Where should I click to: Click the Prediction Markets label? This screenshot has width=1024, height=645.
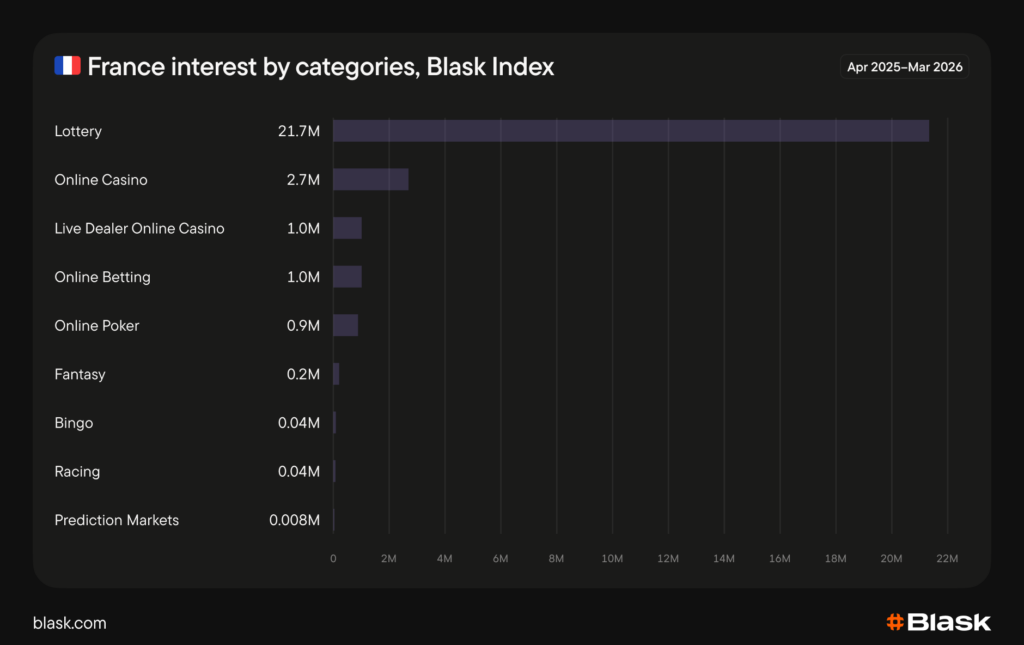click(117, 520)
